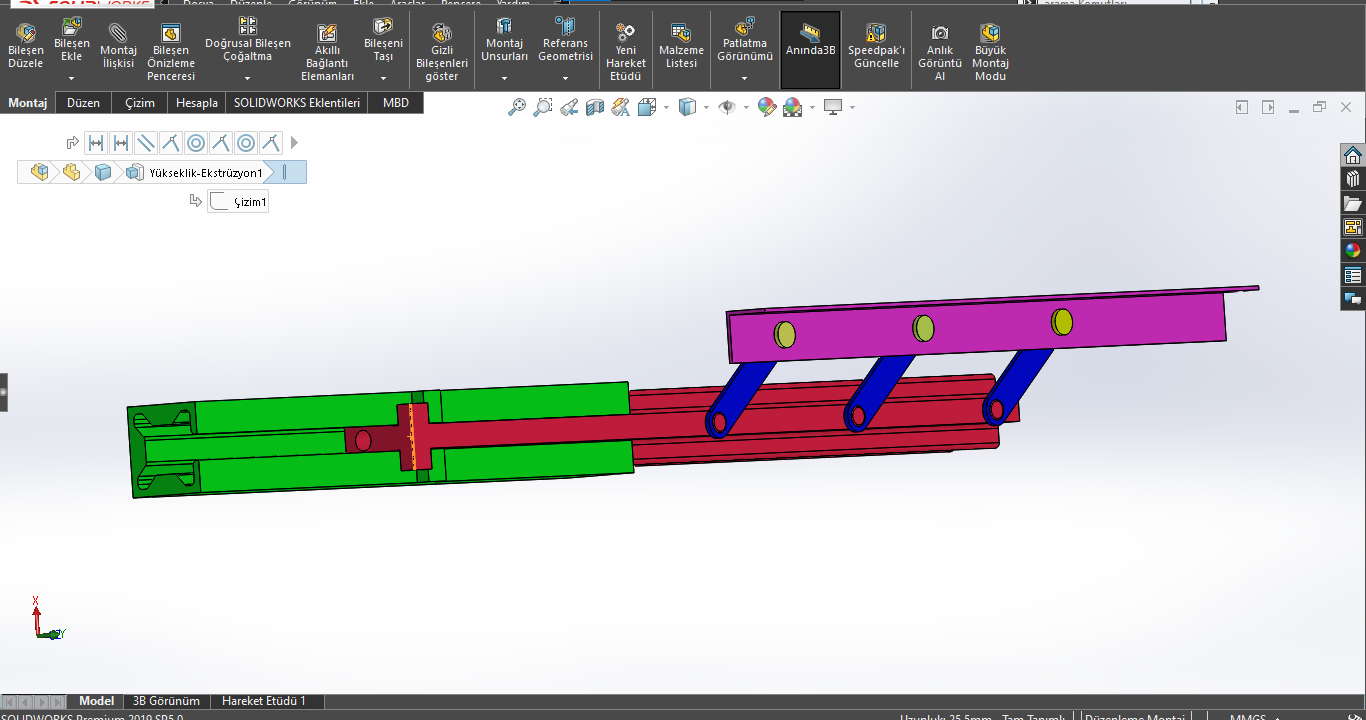Click the Bileşen Düzele (Edit Component) icon
Screen dimensions: 1366x720
pos(26,35)
